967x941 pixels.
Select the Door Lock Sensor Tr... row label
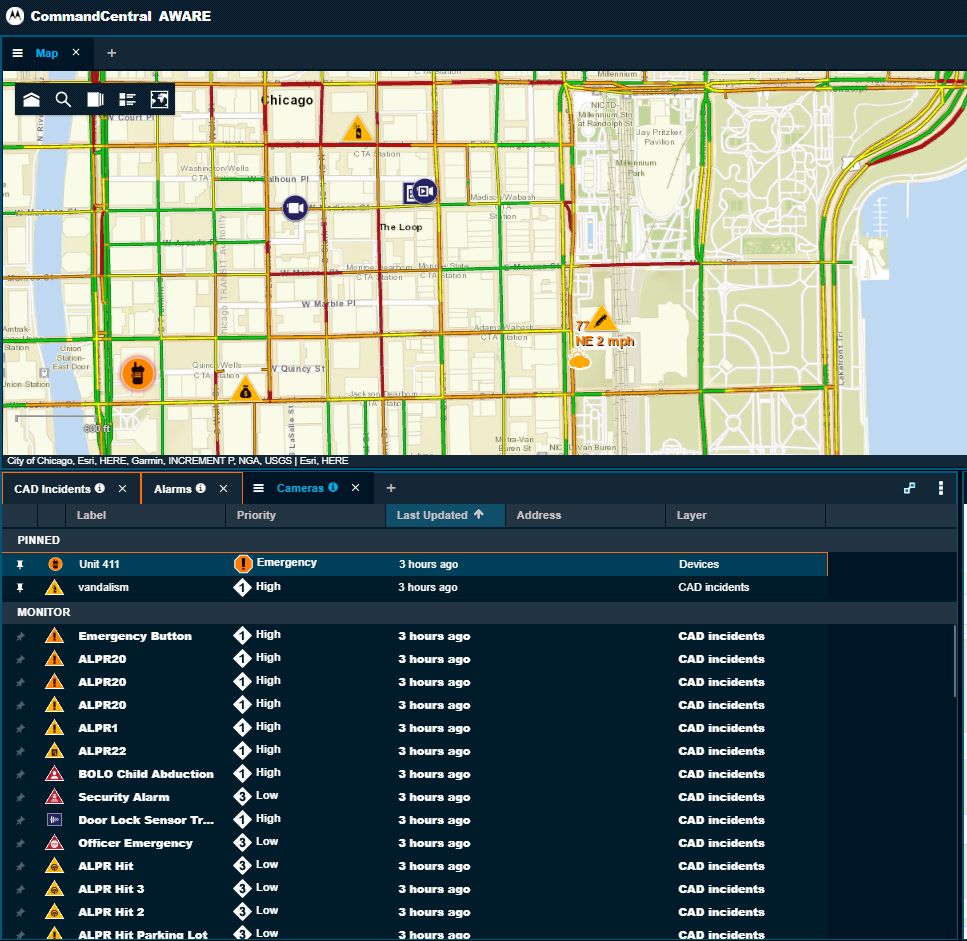point(146,820)
